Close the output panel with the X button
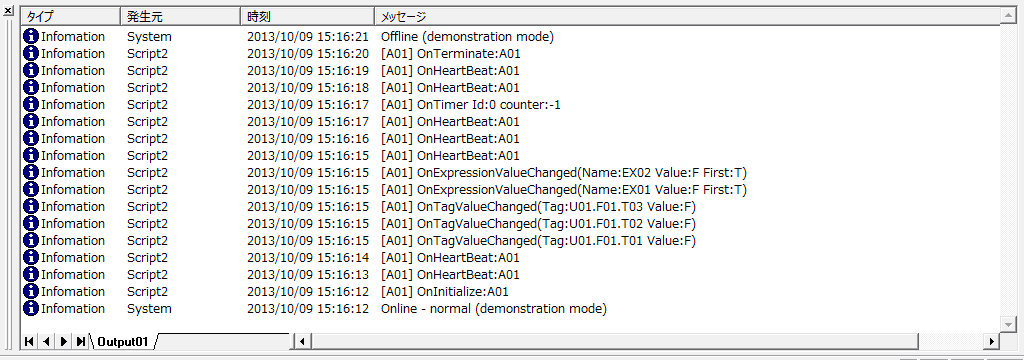The image size is (1024, 360). 8,11
